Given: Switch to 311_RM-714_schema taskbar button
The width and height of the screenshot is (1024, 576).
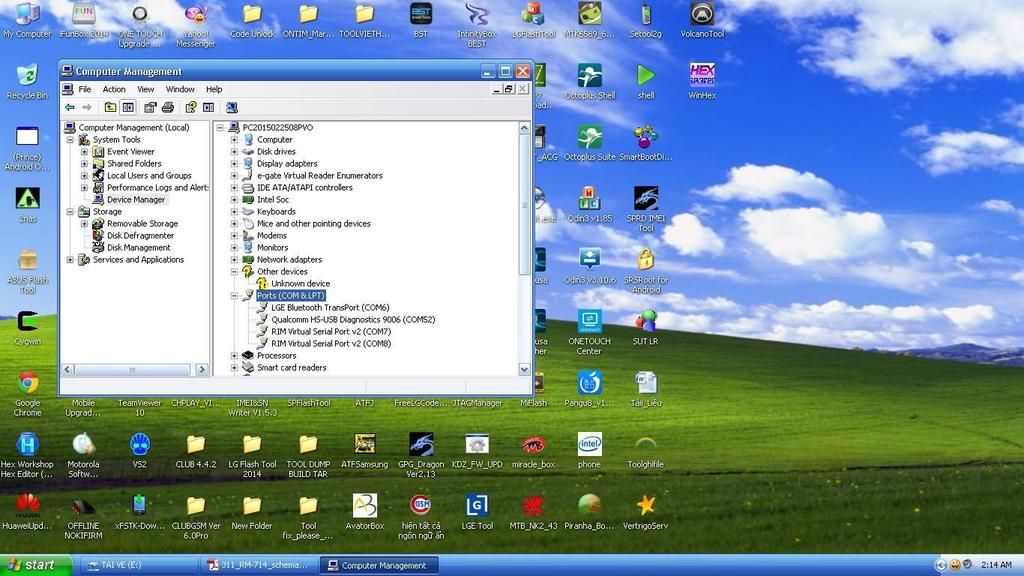Looking at the screenshot, I should pos(259,565).
